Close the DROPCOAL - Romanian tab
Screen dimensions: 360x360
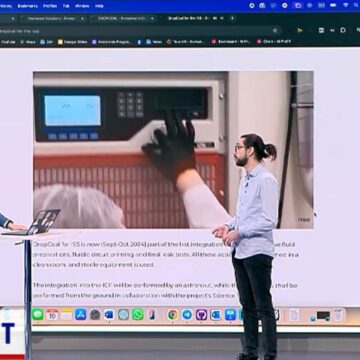click(x=152, y=18)
